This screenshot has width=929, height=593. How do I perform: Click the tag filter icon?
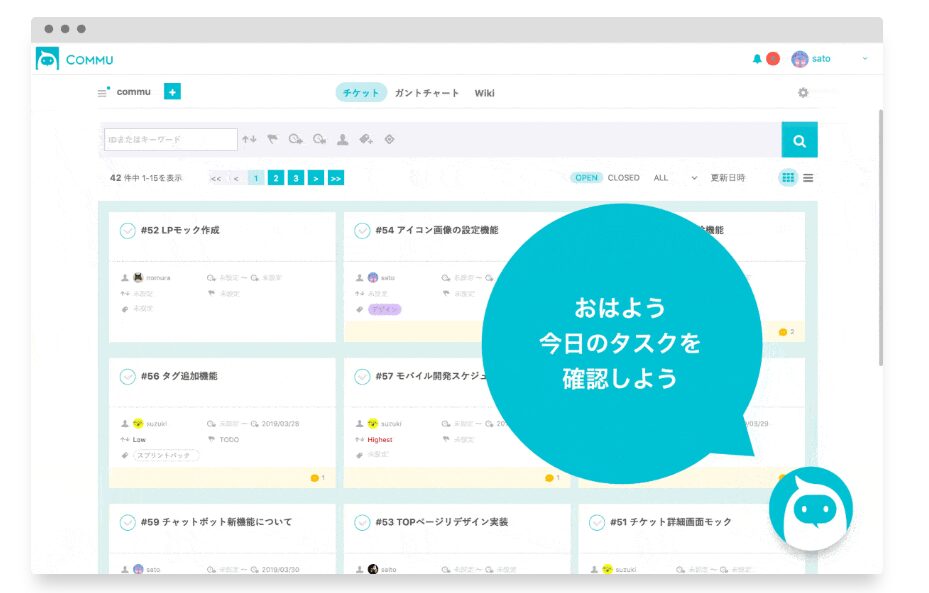coord(366,139)
